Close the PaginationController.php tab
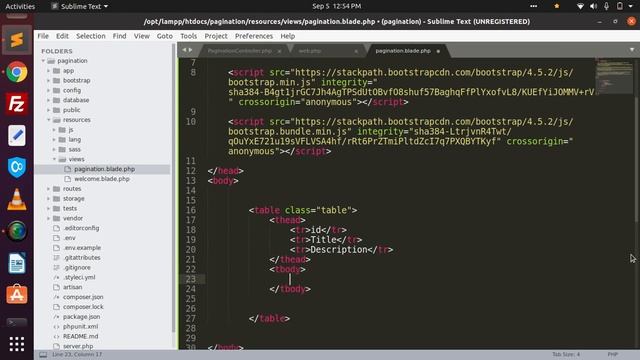Viewport: 640px width, 360px height. click(x=279, y=51)
